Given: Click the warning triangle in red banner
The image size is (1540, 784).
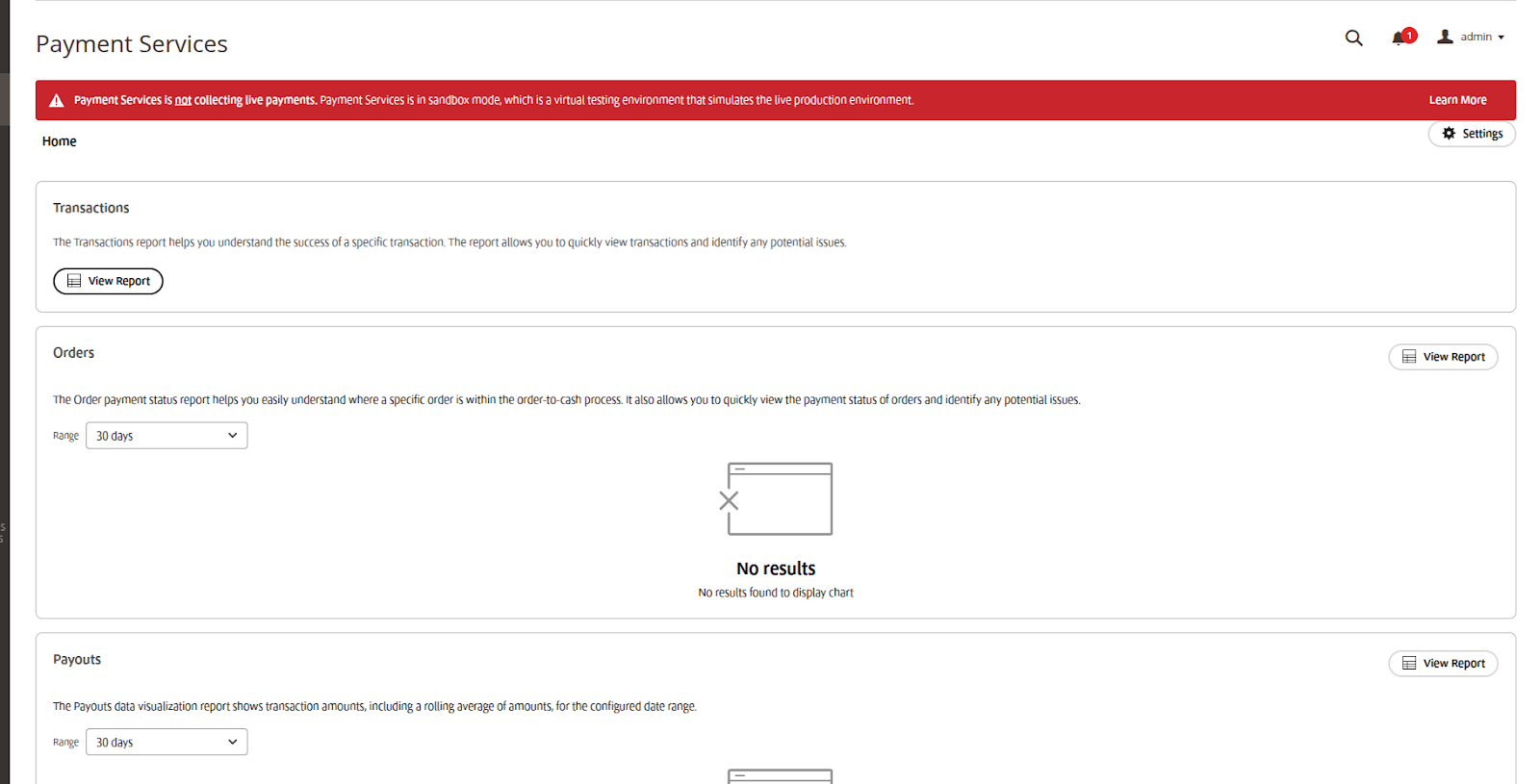Looking at the screenshot, I should click(x=57, y=100).
